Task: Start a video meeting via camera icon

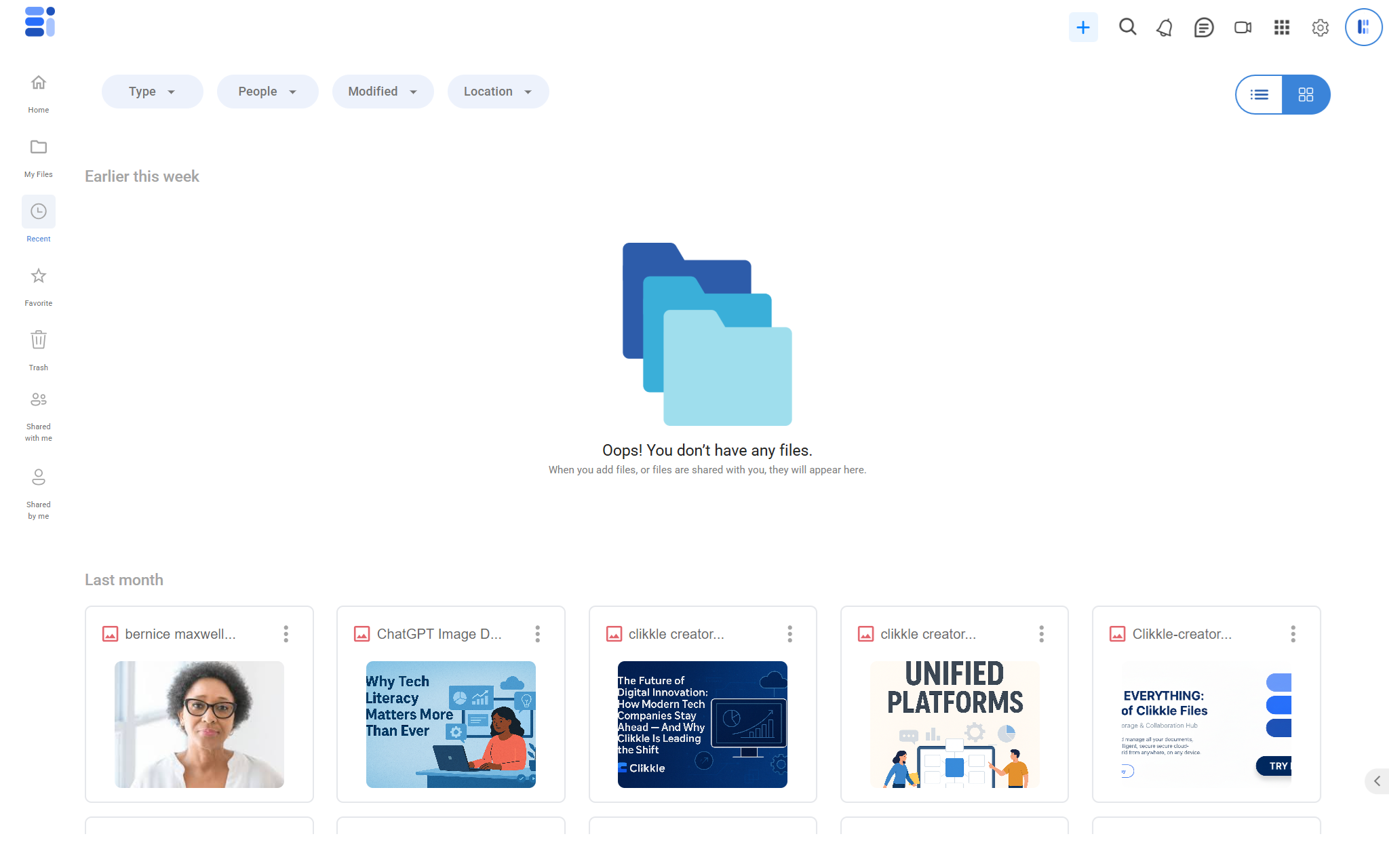Action: (1243, 27)
